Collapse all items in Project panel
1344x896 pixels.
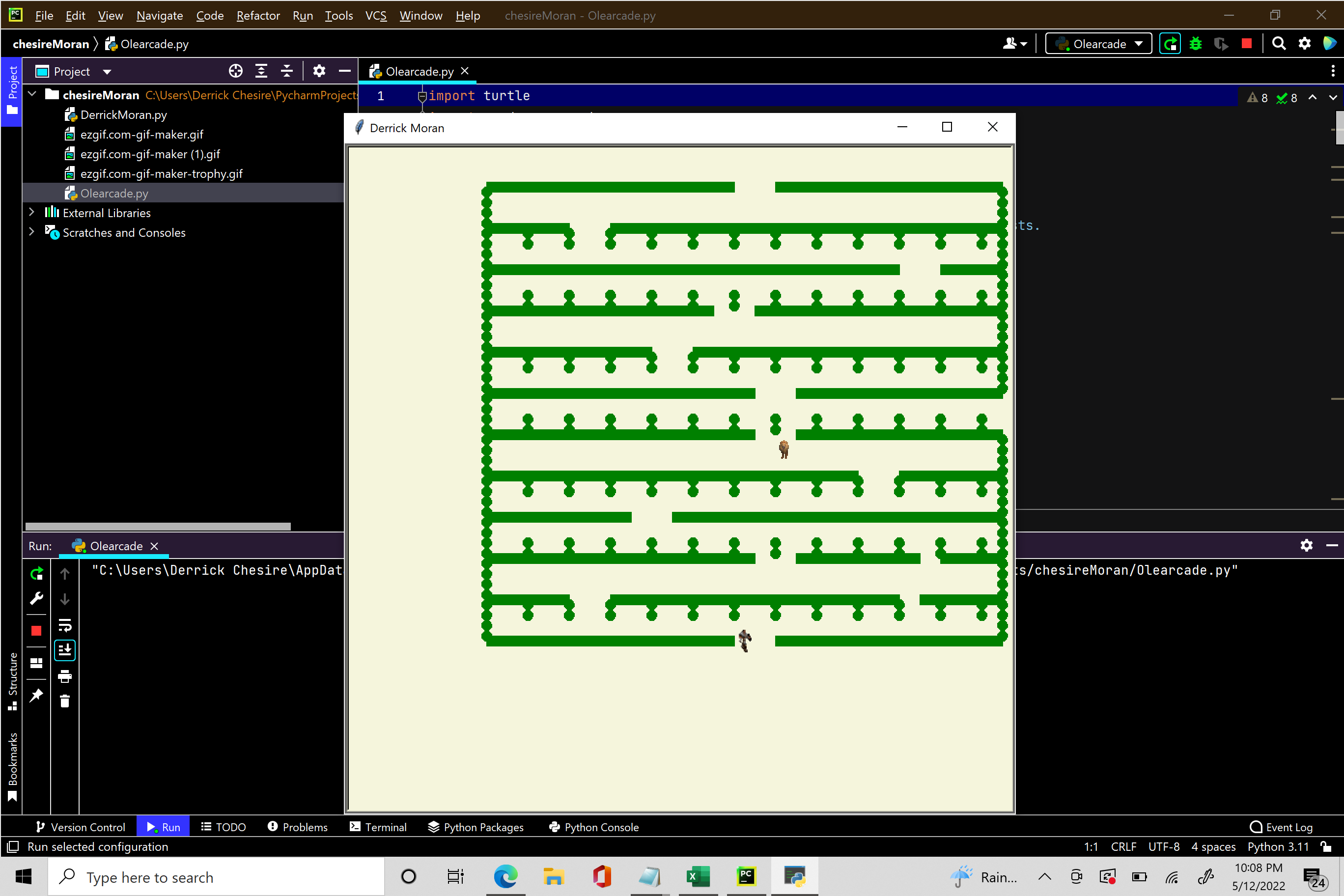[x=287, y=71]
